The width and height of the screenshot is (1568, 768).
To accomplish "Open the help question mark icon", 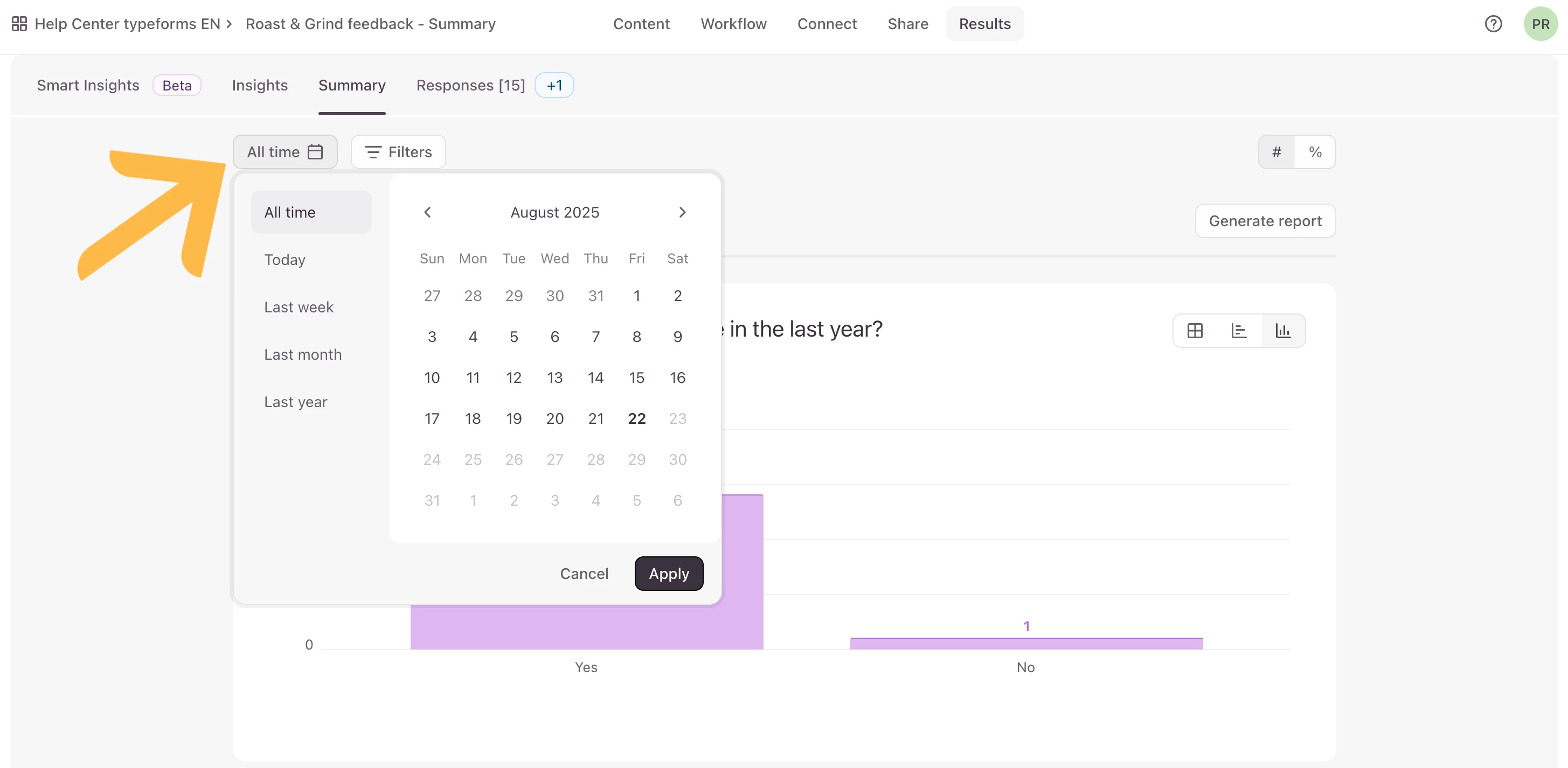I will [x=1493, y=24].
